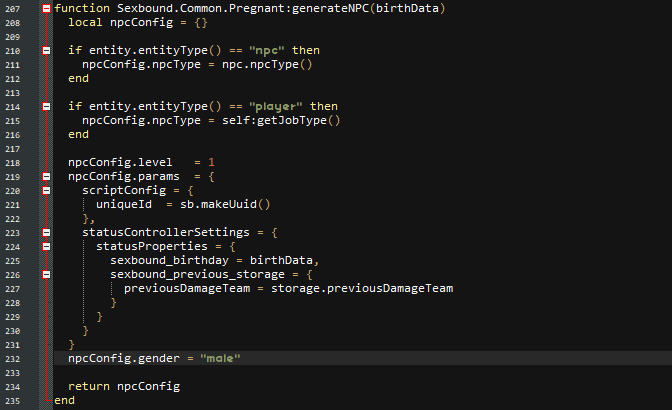Click "statusProperties" on line 224
The width and height of the screenshot is (672, 410).
point(152,246)
